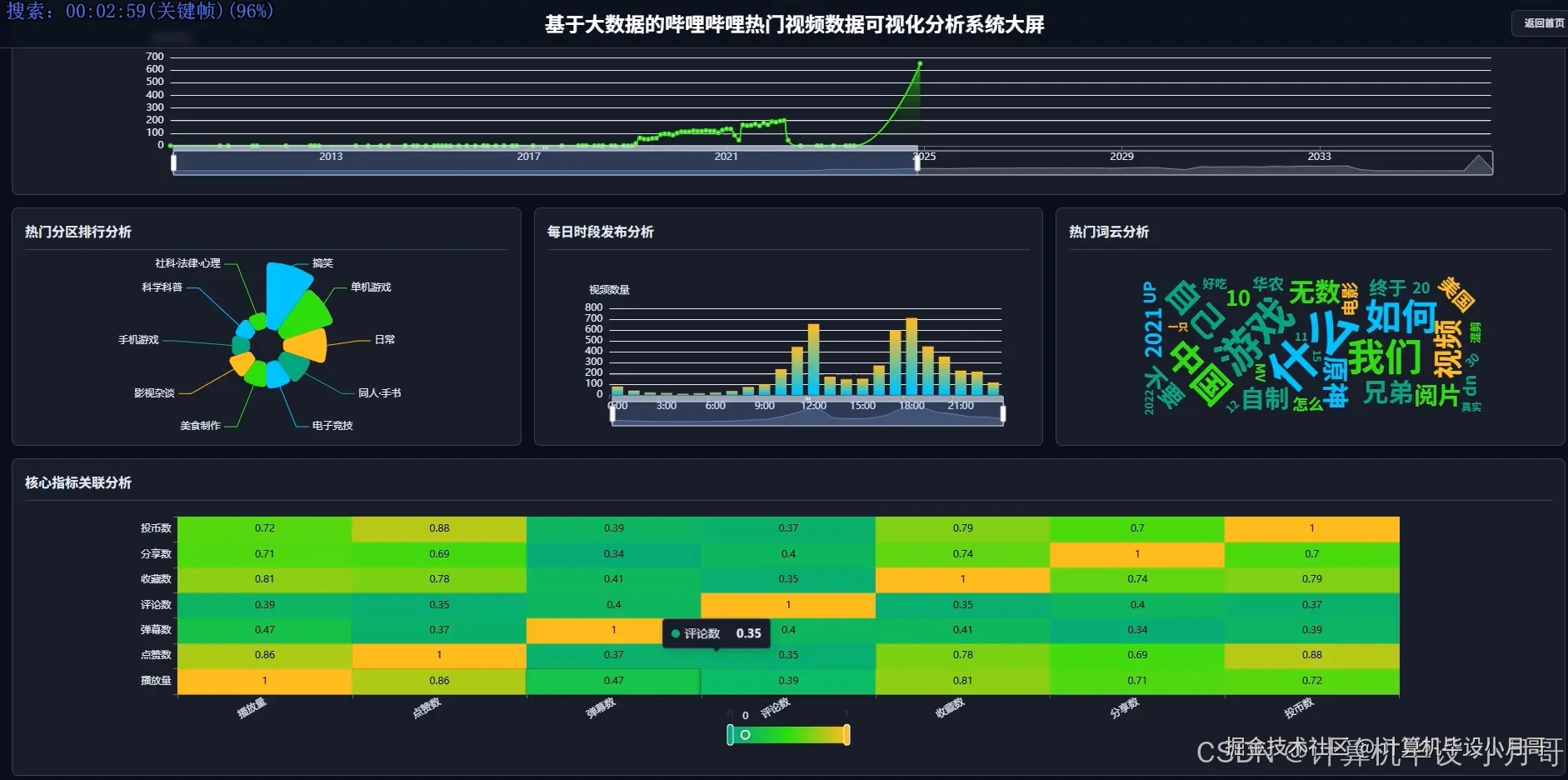This screenshot has width=1568, height=780.
Task: Click the 电子竞技 pie label
Action: pos(332,425)
